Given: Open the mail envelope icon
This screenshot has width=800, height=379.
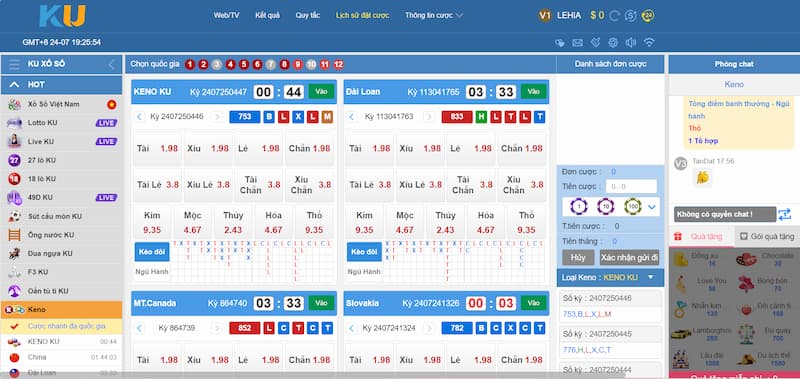Looking at the screenshot, I should click(577, 43).
